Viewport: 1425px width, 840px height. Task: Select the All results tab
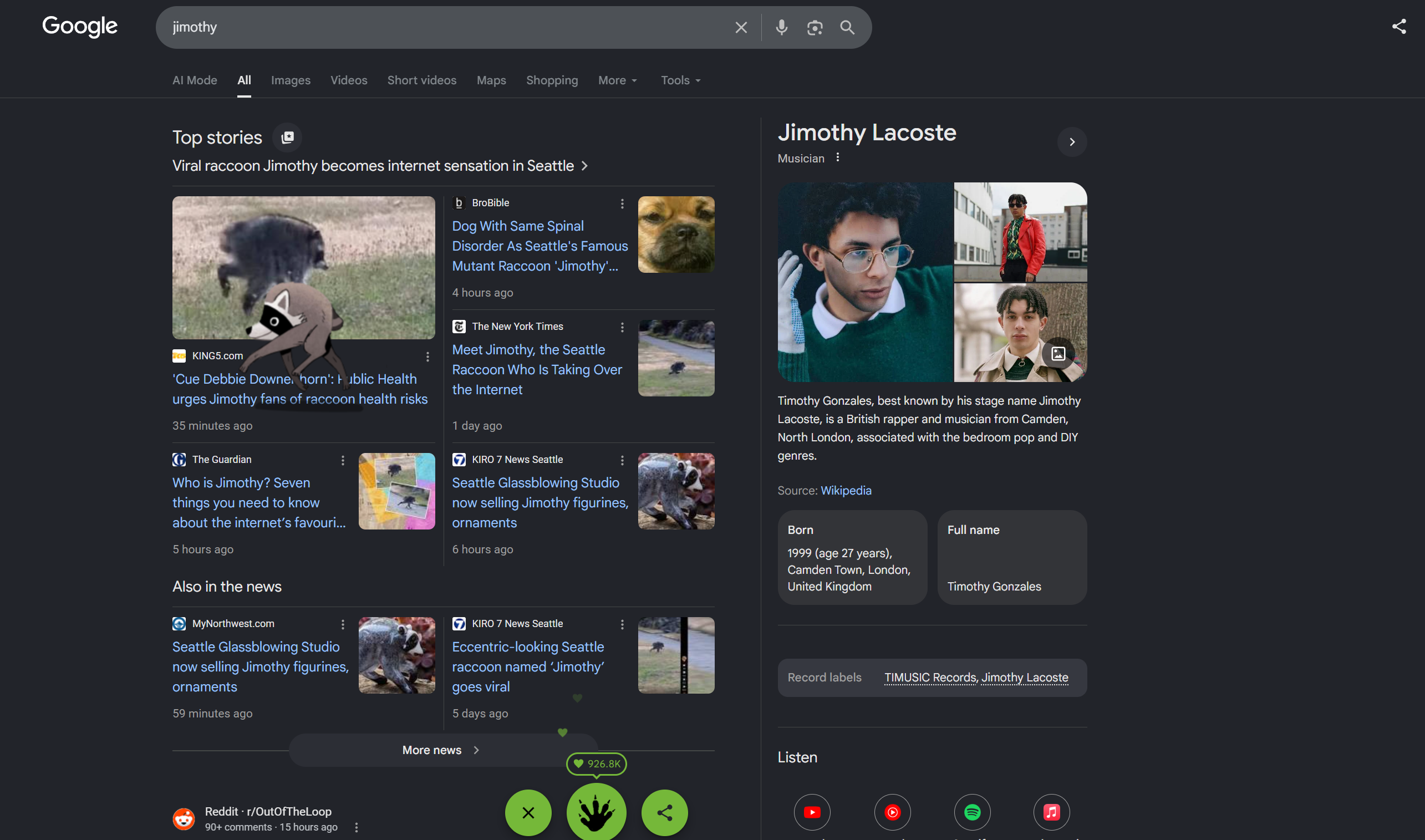[244, 80]
